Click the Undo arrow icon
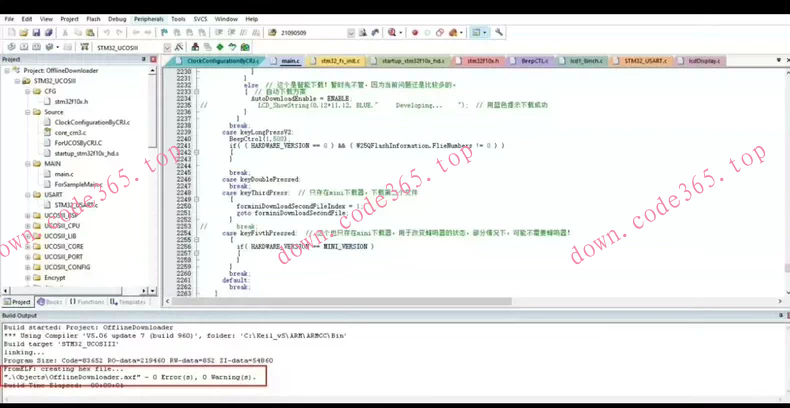790x408 pixels. [106, 33]
